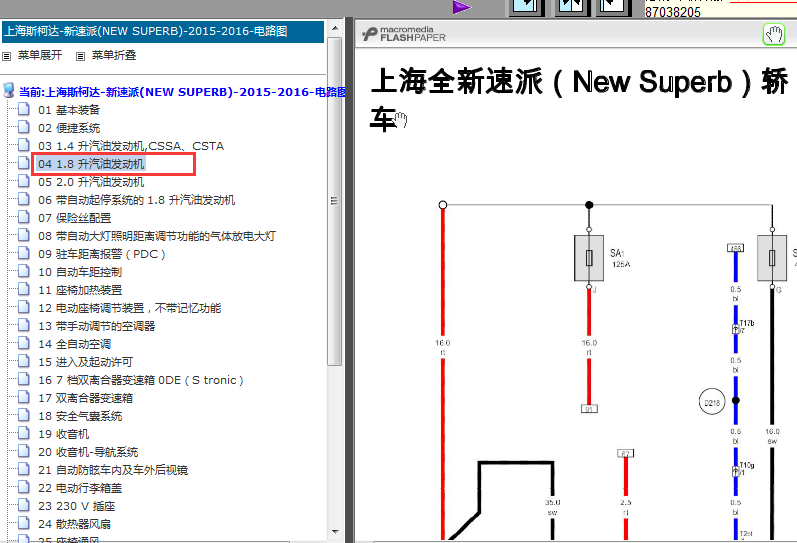
Task: Click the tree panel scroll up arrow
Action: (334, 28)
